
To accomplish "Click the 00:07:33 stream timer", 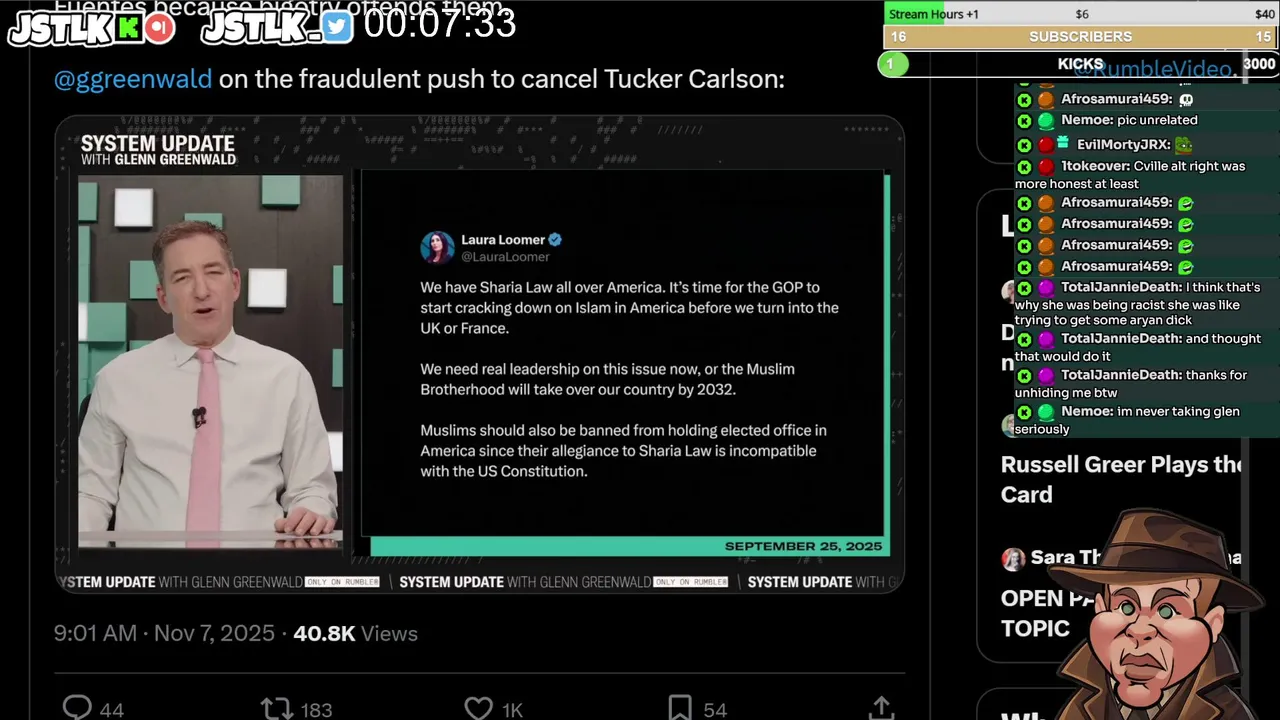I will pos(439,22).
